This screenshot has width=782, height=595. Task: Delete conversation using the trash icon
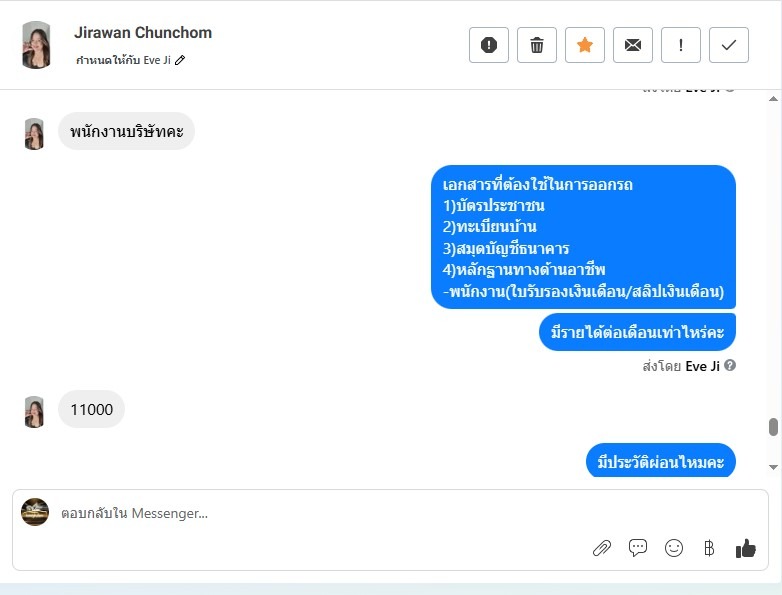(x=537, y=45)
